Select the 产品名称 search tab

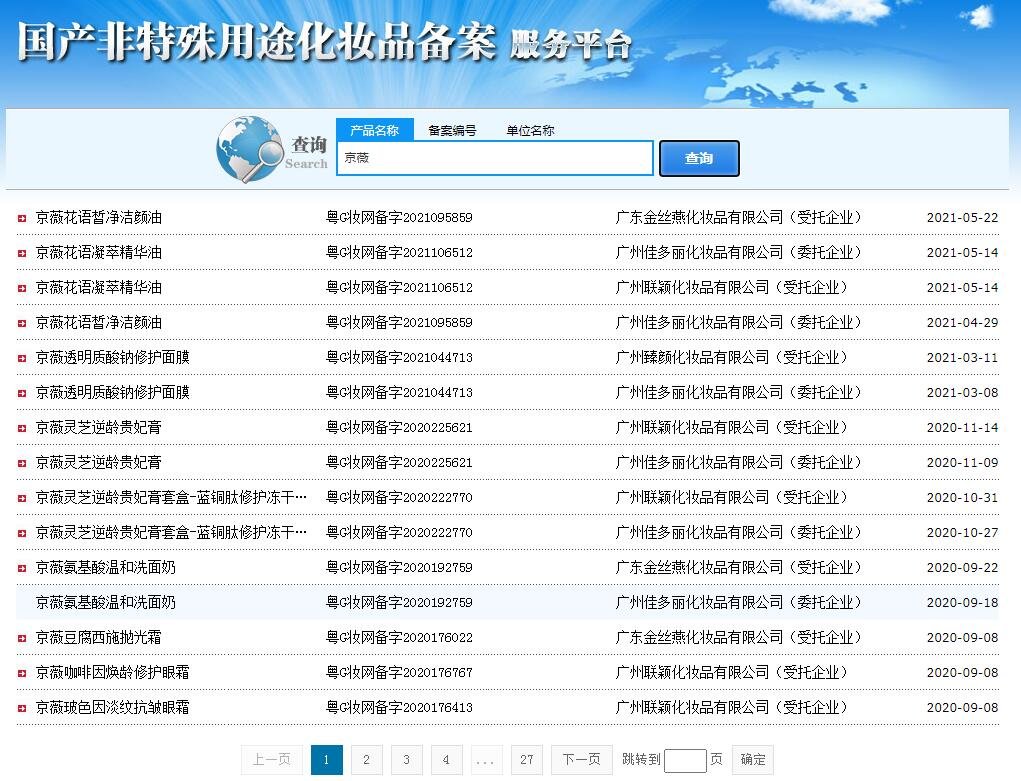point(375,130)
